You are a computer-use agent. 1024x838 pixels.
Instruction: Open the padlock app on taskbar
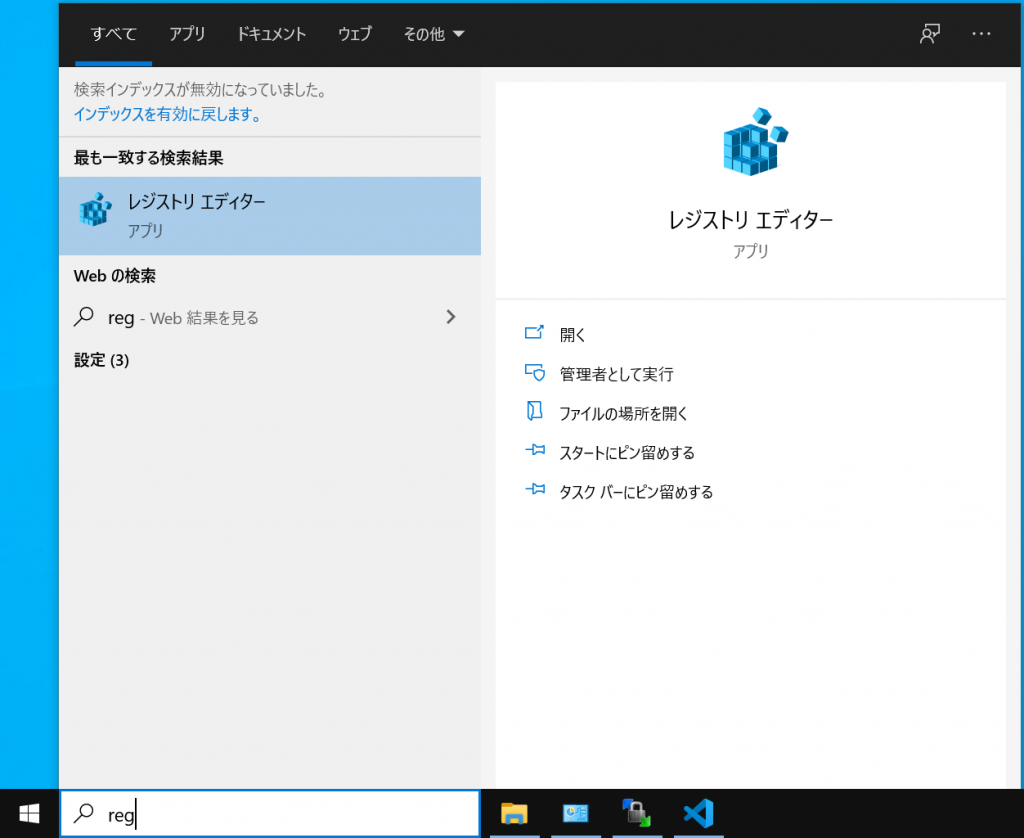coord(637,814)
